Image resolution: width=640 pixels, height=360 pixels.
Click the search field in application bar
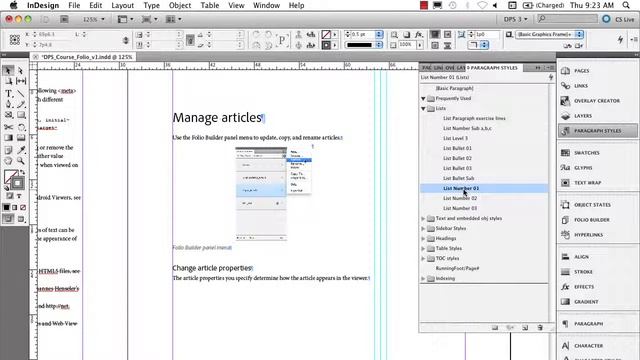[x=568, y=19]
